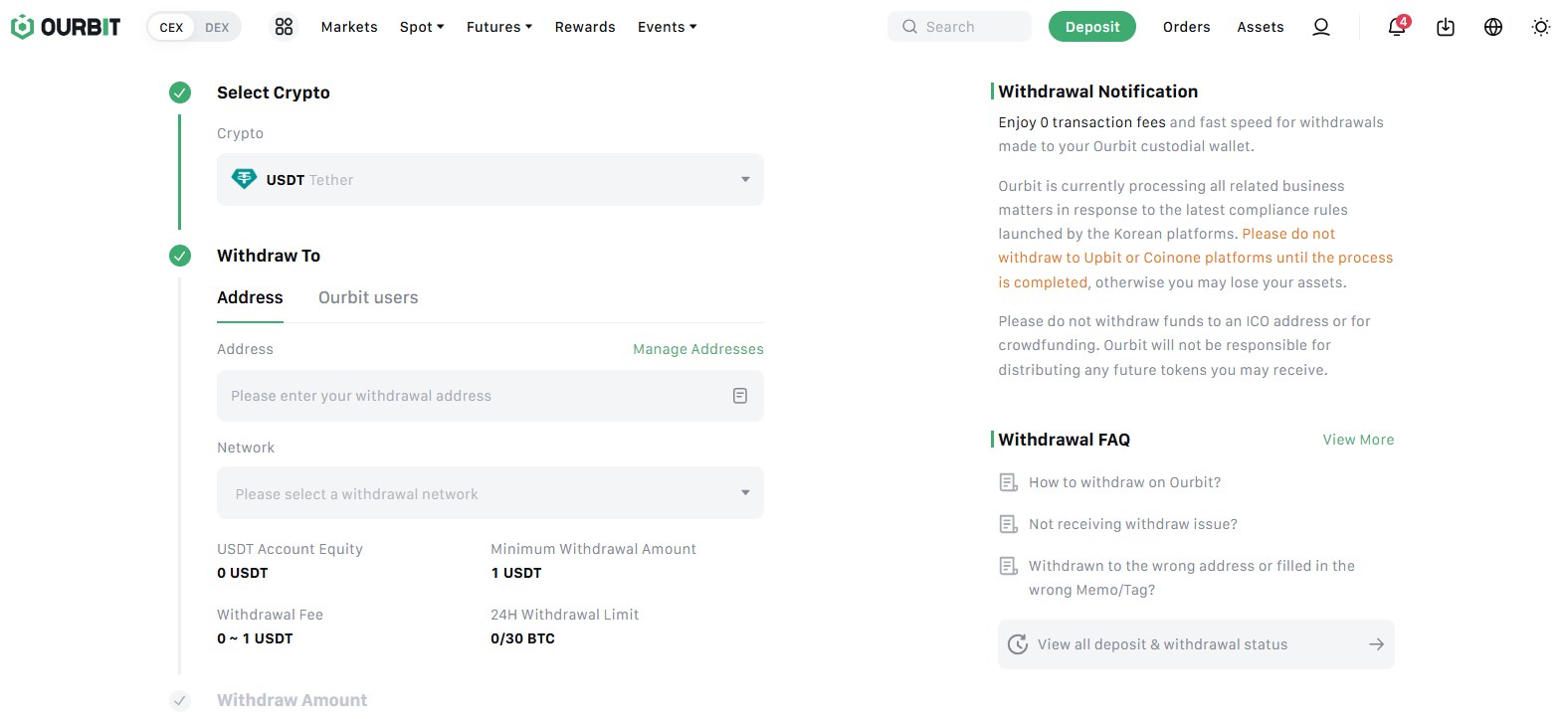
Task: Open the withdrawal network dropdown
Action: tap(490, 493)
